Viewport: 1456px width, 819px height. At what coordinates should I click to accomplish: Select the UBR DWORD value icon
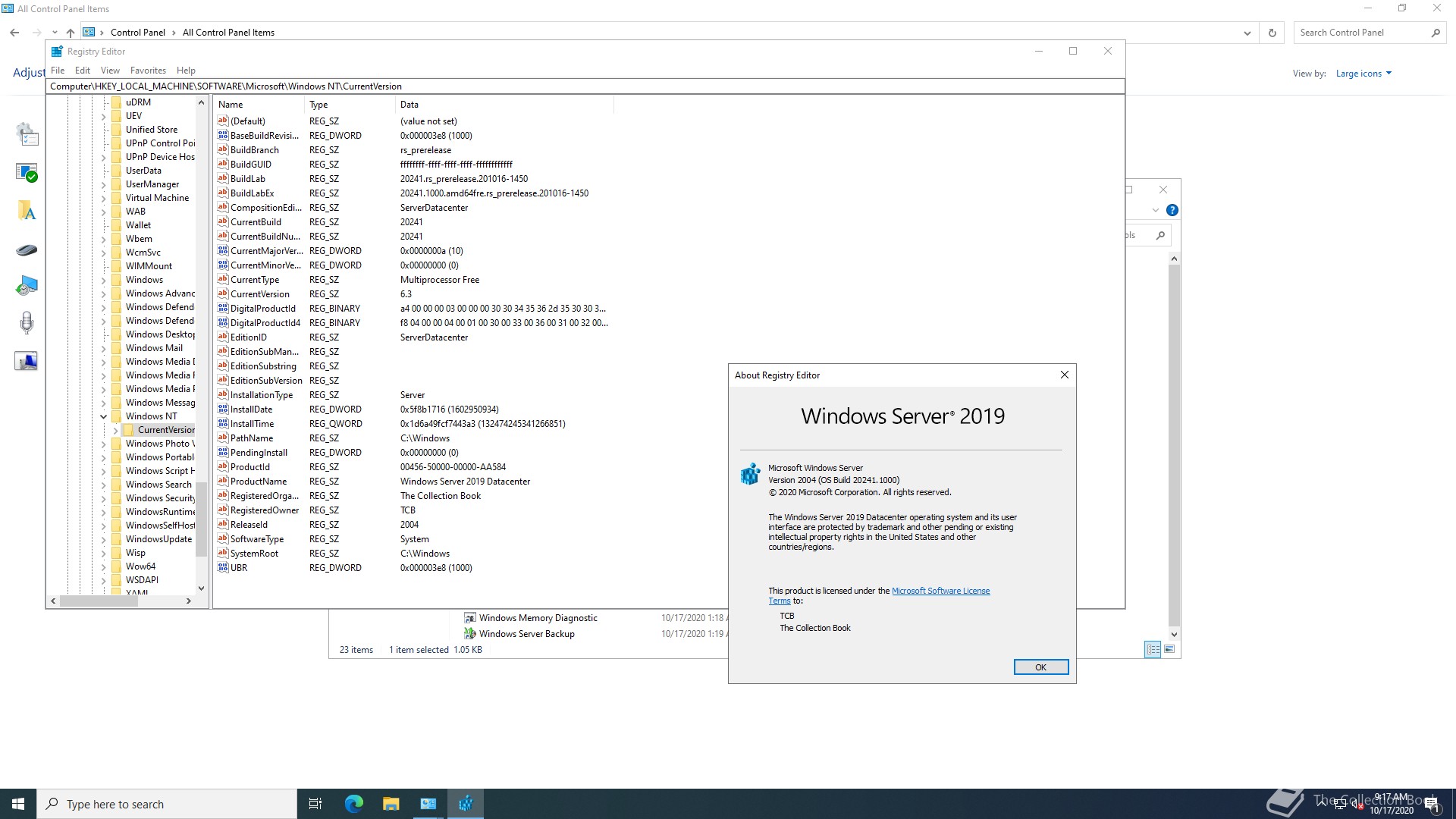(223, 567)
